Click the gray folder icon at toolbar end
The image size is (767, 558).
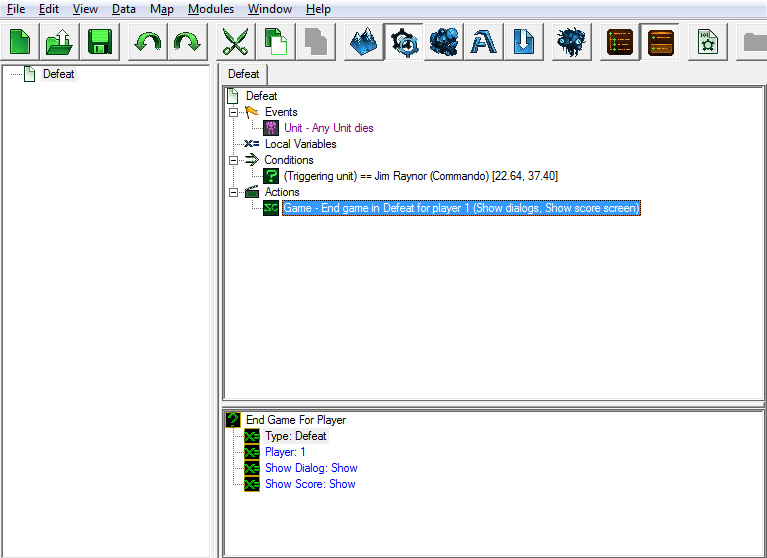[x=754, y=42]
